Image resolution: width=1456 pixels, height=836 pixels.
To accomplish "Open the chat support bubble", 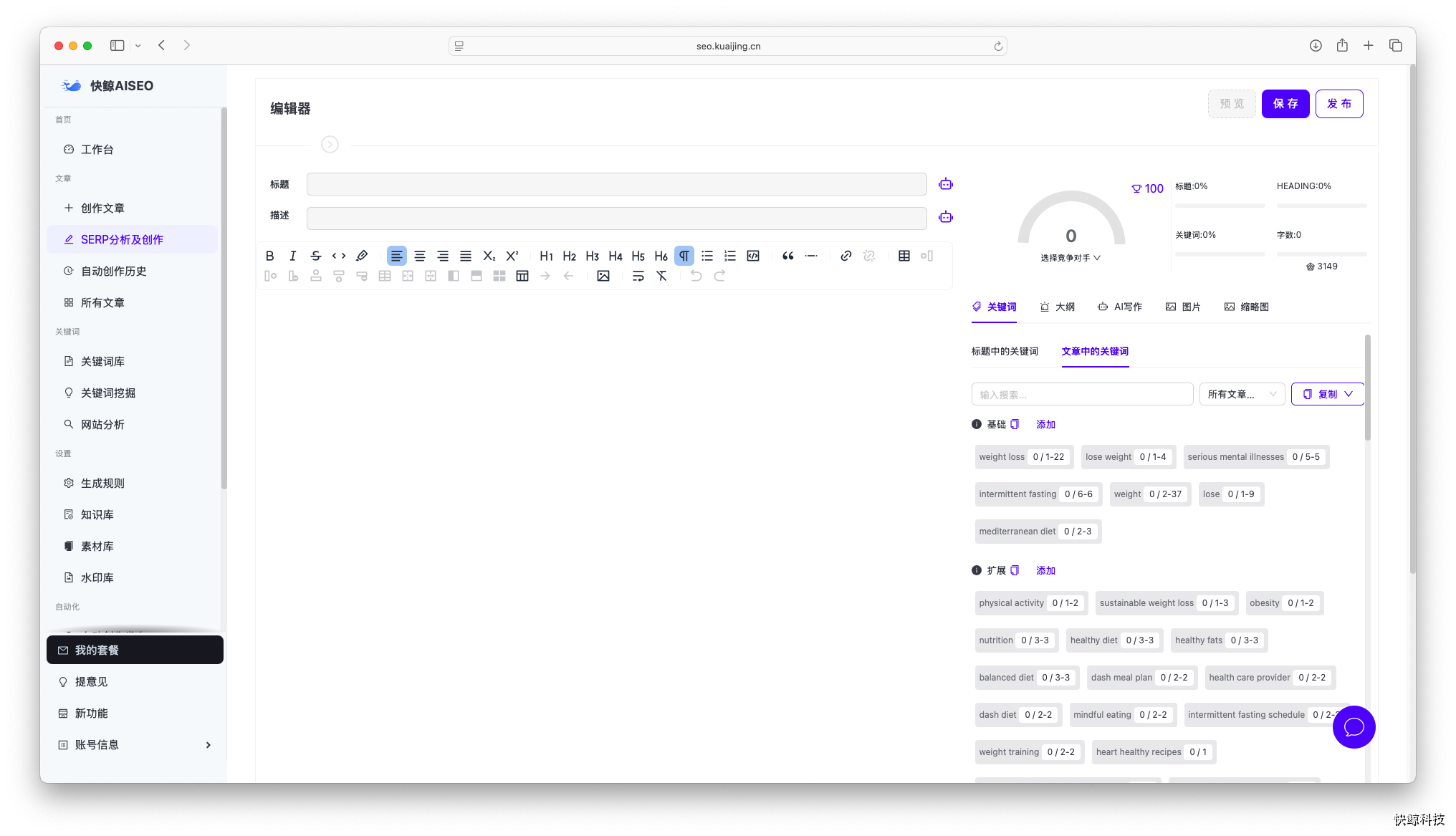I will (1354, 727).
